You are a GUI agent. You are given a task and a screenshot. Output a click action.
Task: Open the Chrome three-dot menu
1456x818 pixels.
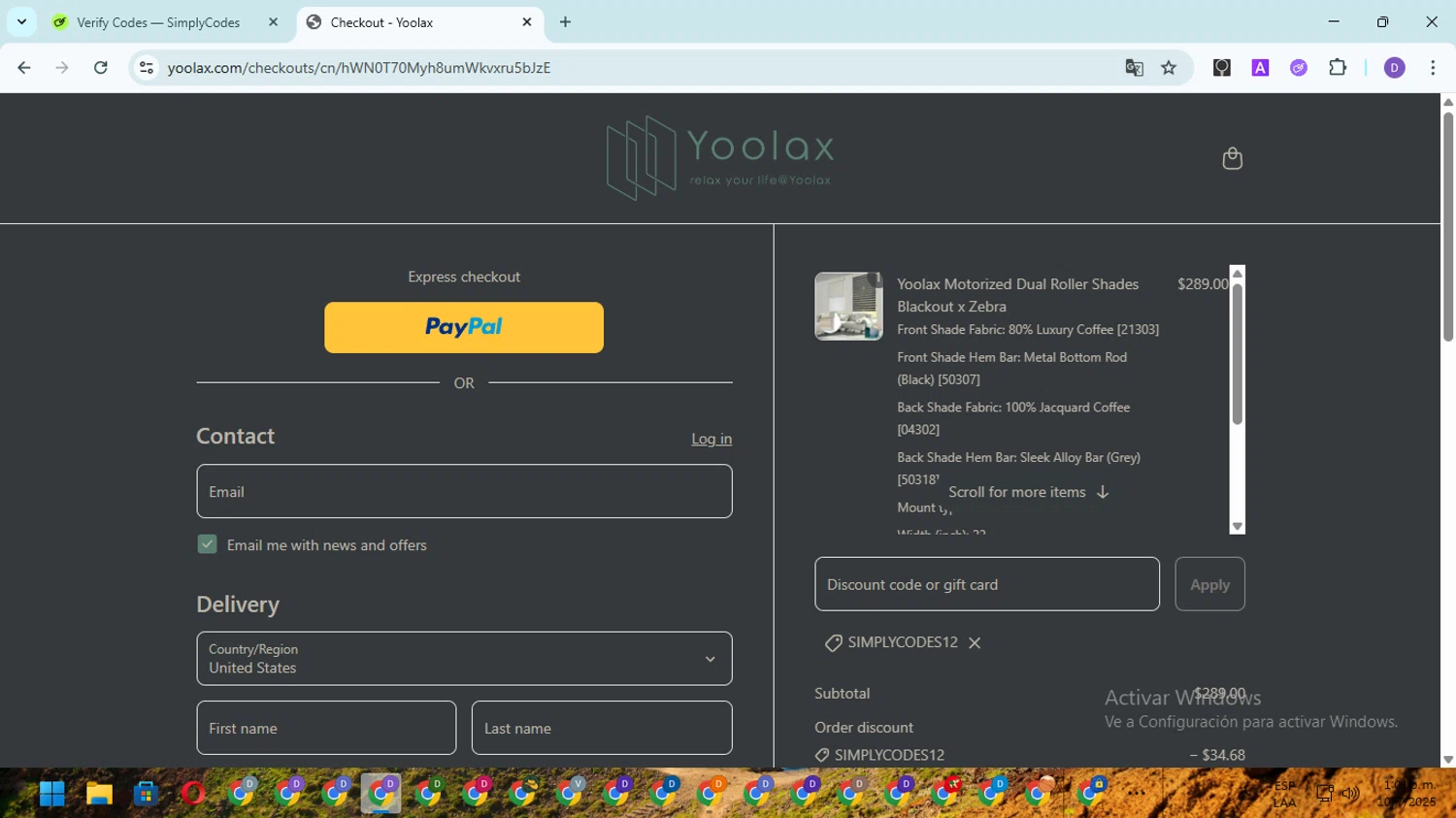(x=1433, y=67)
